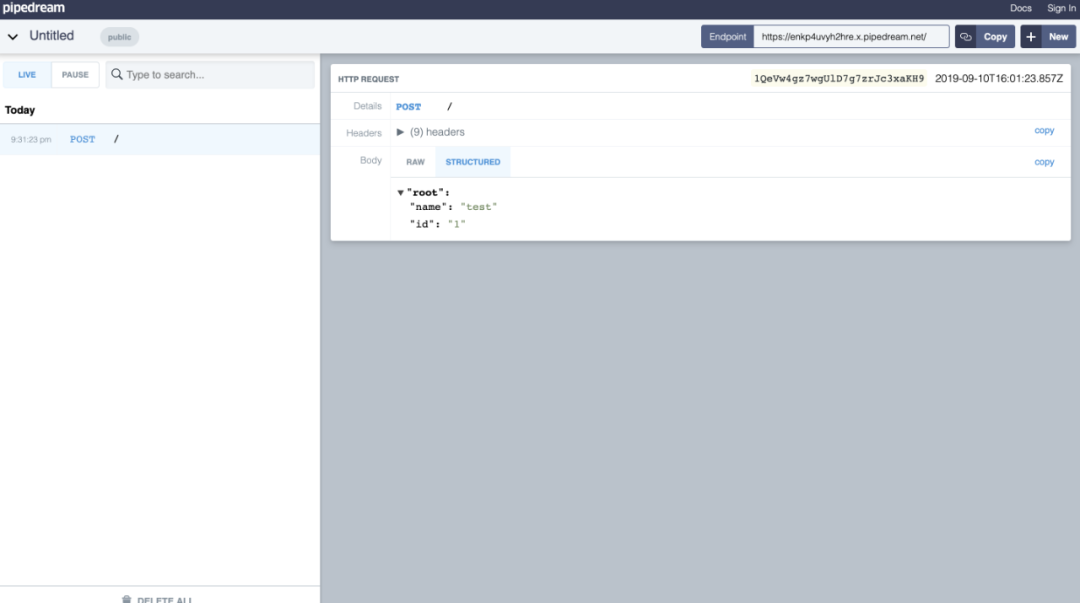Click the plus icon for a new endpoint
The image size is (1080, 603).
pyautogui.click(x=1030, y=37)
